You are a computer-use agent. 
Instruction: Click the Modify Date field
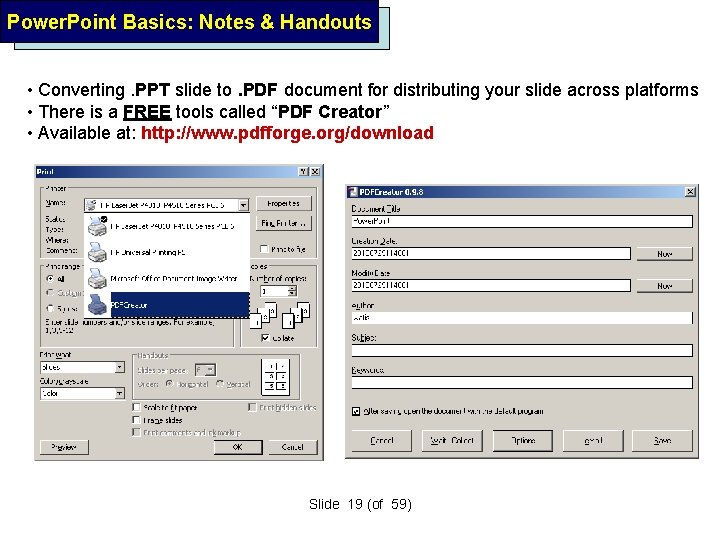click(491, 286)
